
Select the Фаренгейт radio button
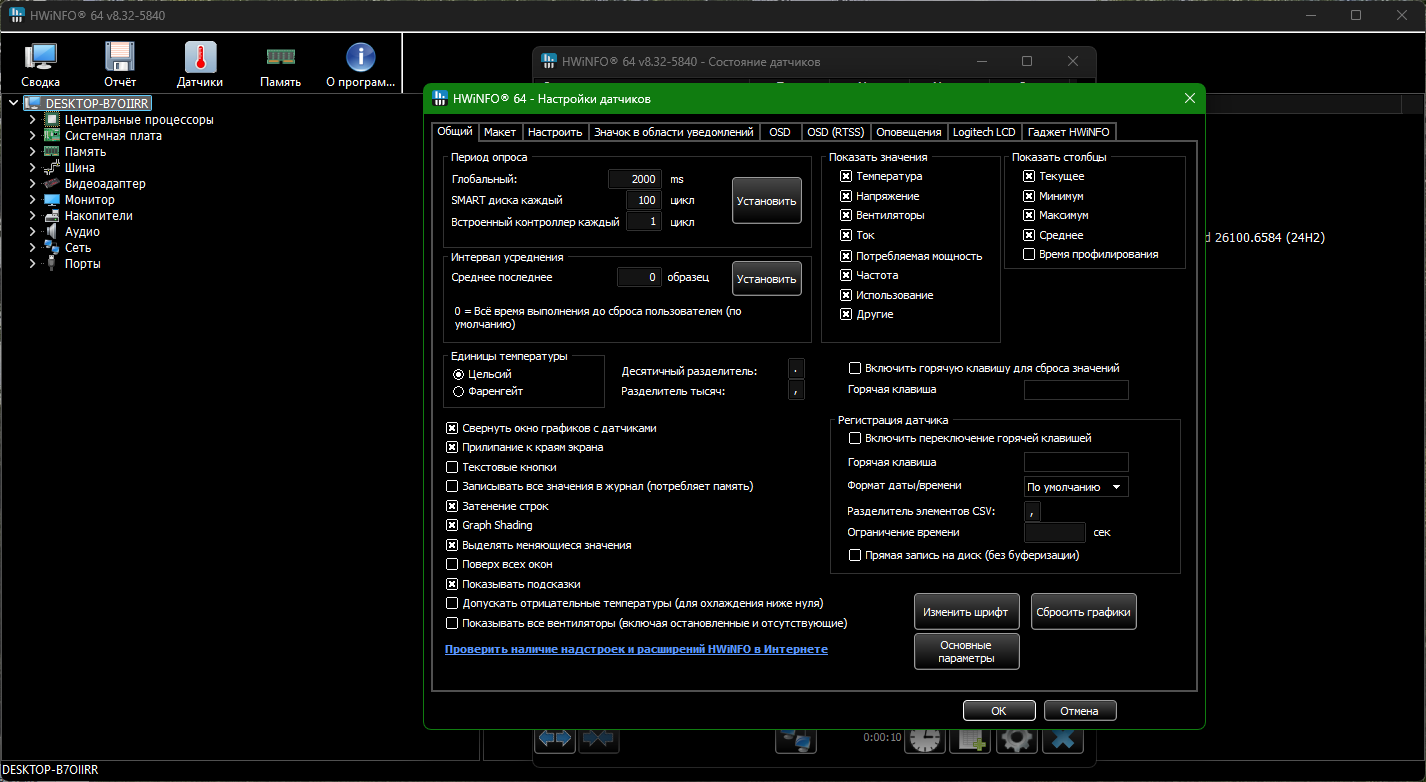click(x=458, y=392)
